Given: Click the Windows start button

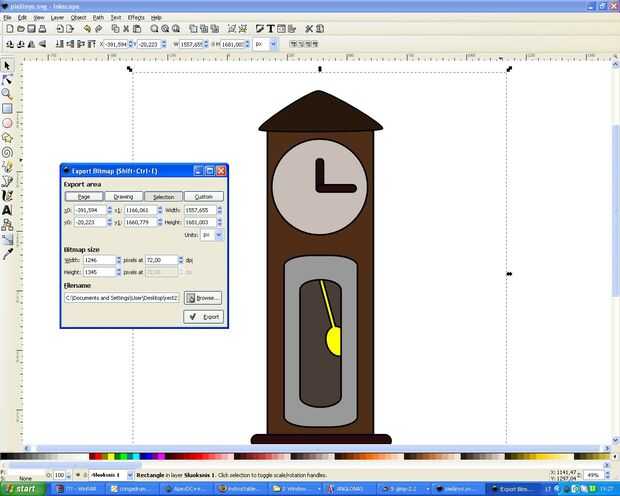Looking at the screenshot, I should [x=23, y=489].
